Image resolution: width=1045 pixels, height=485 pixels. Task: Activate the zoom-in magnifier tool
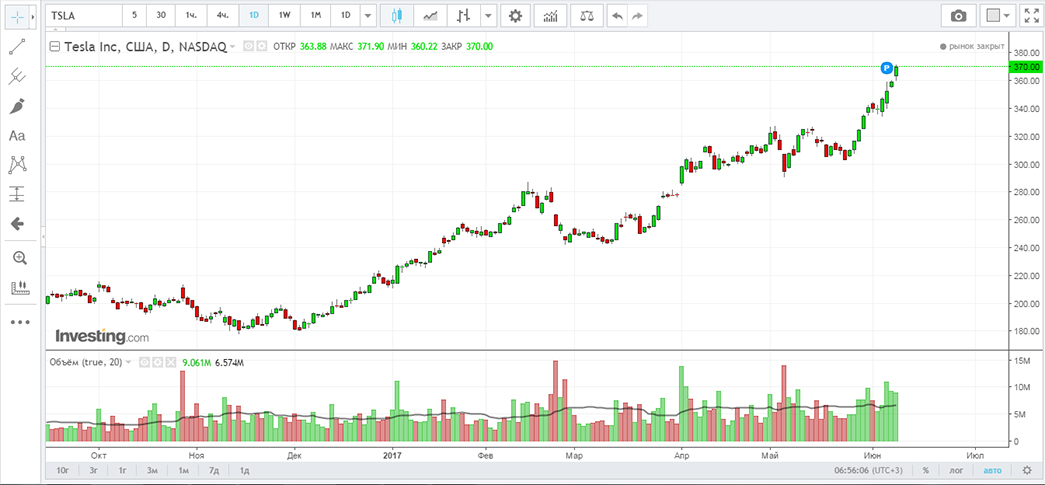[x=19, y=258]
